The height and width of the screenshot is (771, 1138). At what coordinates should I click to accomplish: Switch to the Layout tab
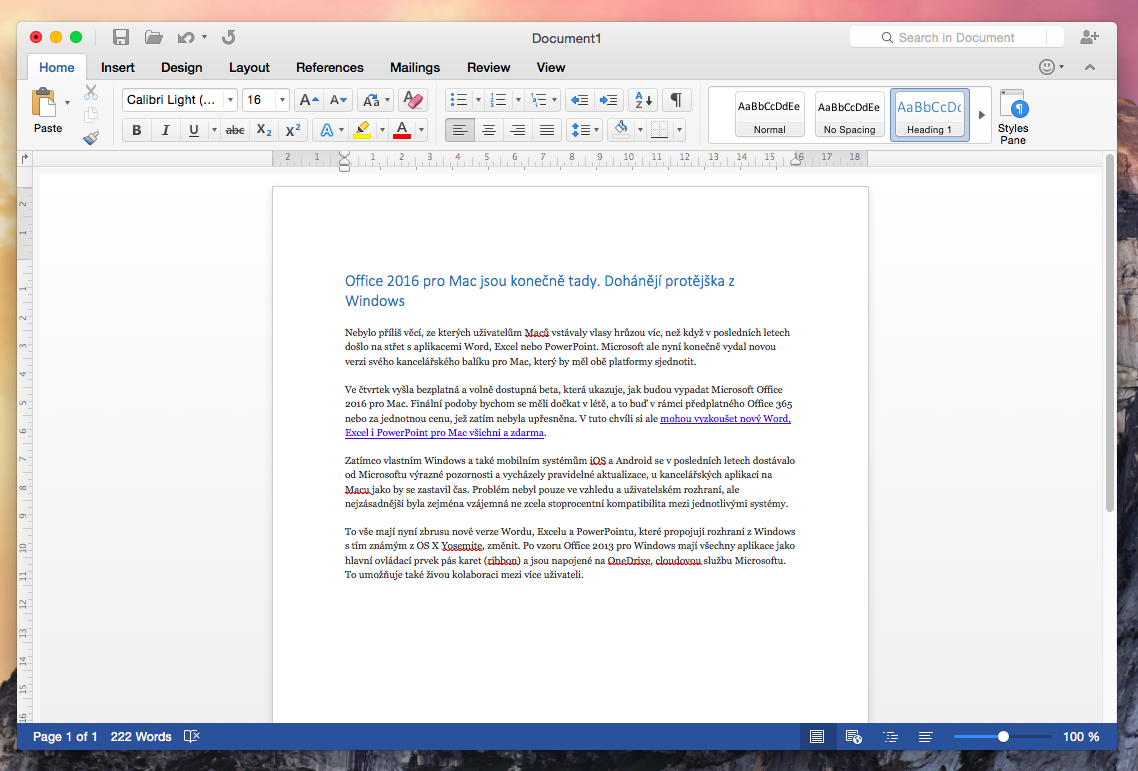click(249, 68)
